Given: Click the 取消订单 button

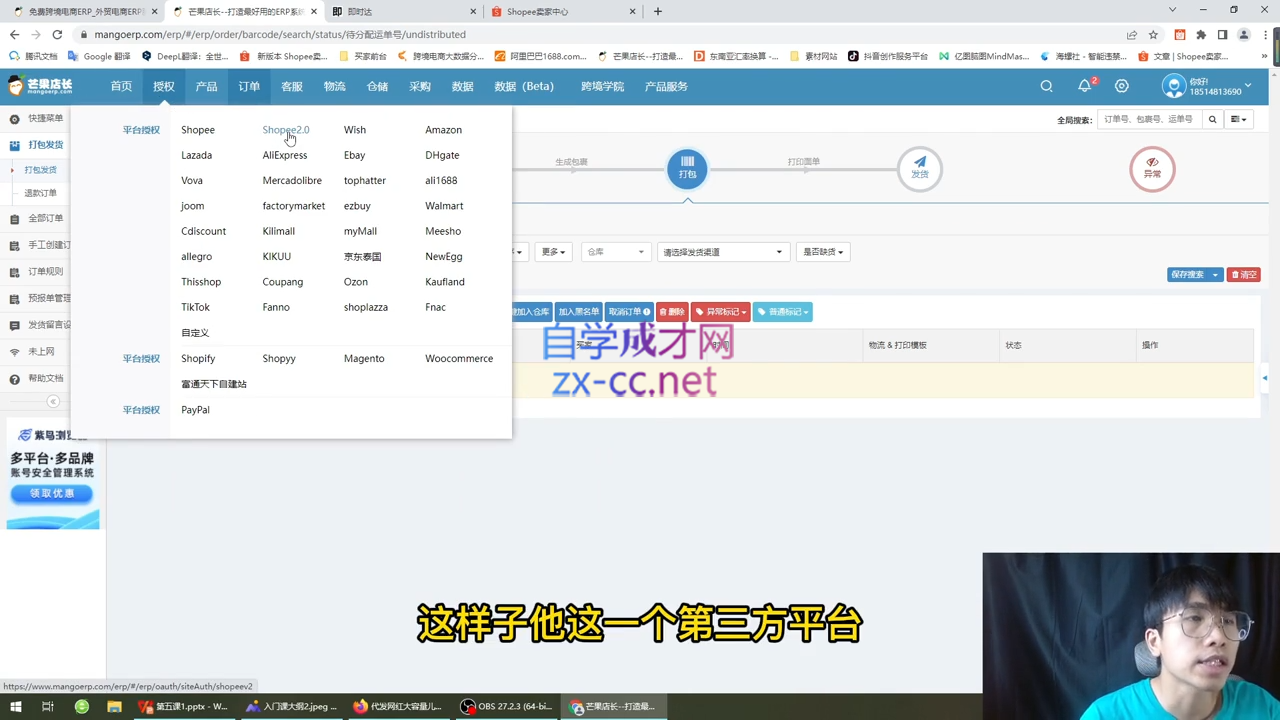Looking at the screenshot, I should coord(629,312).
